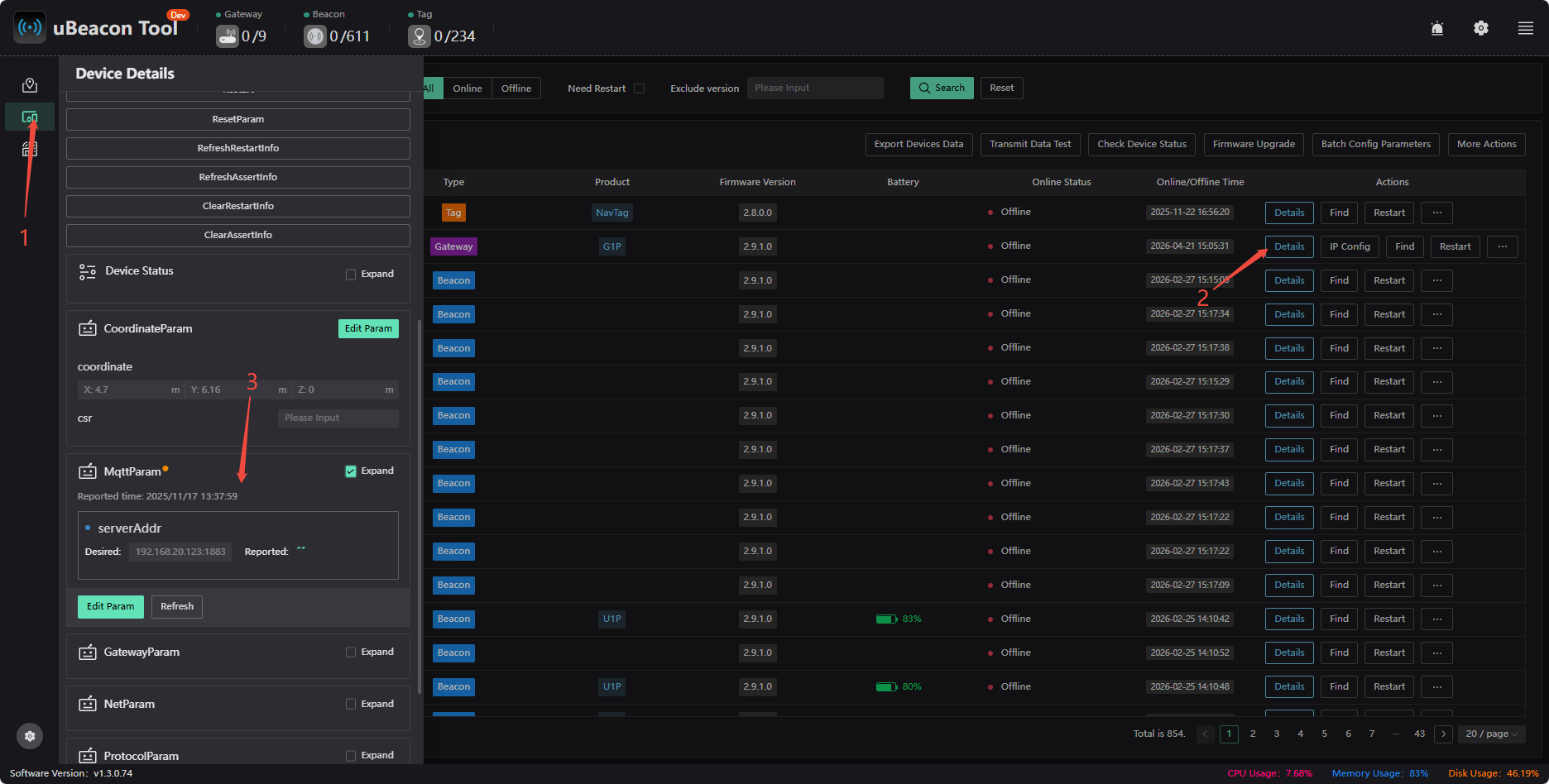Click the Firmware Upgrade button
This screenshot has height=784, width=1549.
point(1254,144)
